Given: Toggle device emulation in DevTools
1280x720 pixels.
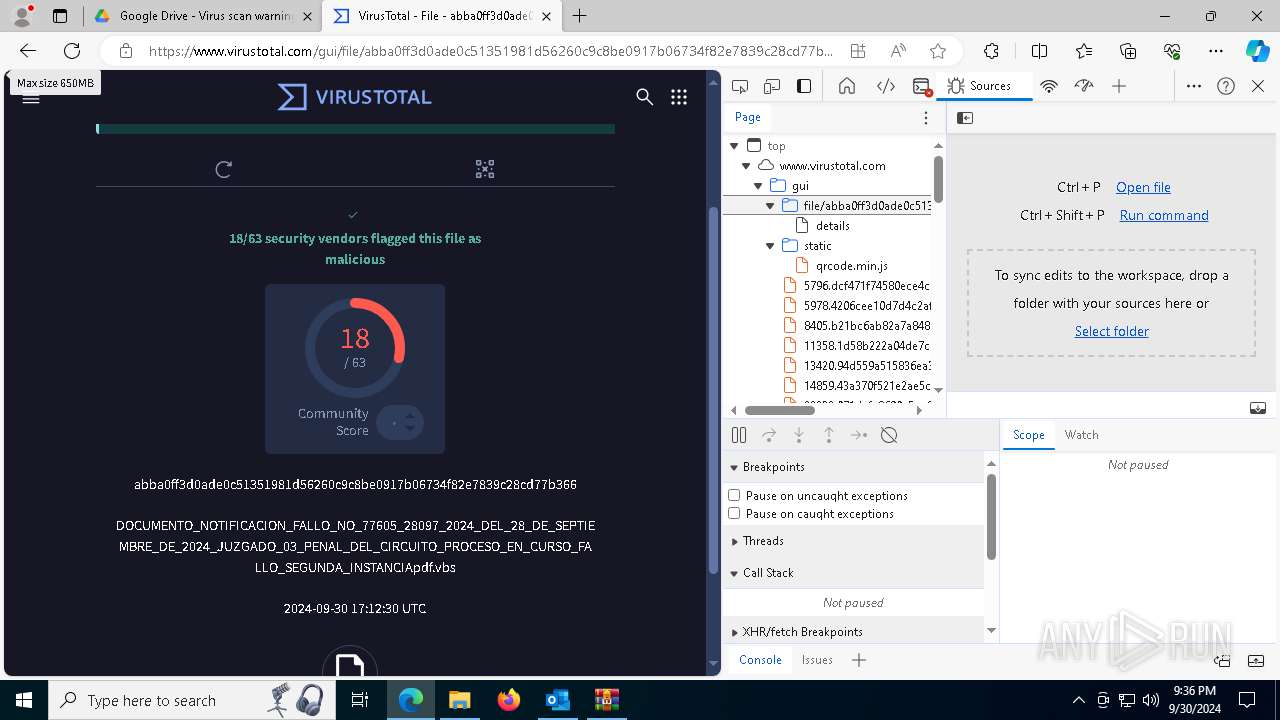Looking at the screenshot, I should point(772,86).
